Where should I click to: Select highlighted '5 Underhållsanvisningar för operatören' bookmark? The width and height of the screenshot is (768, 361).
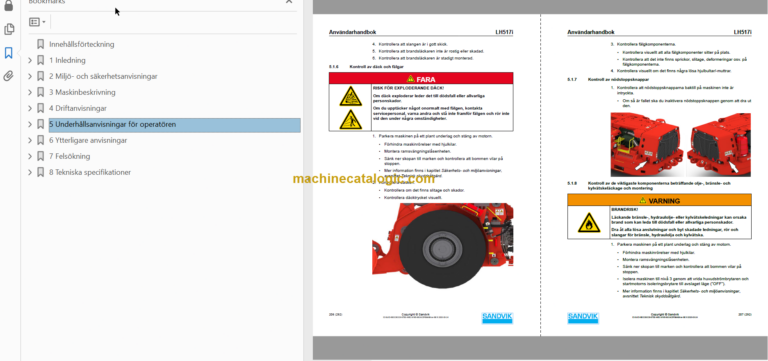175,124
